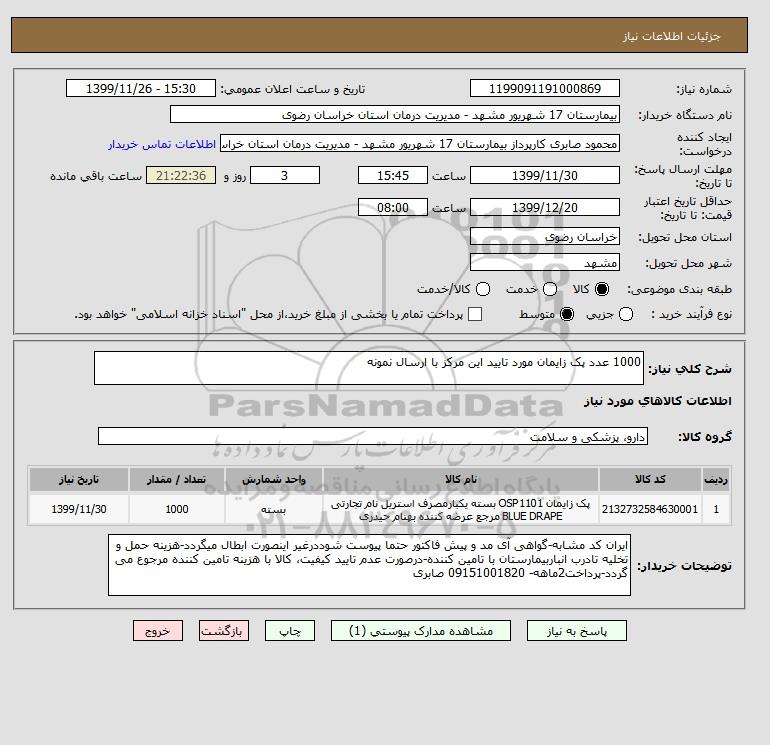Click the announcement date field 1399/11/26 - 15:30
Screen dimensions: 770x745
point(141,88)
